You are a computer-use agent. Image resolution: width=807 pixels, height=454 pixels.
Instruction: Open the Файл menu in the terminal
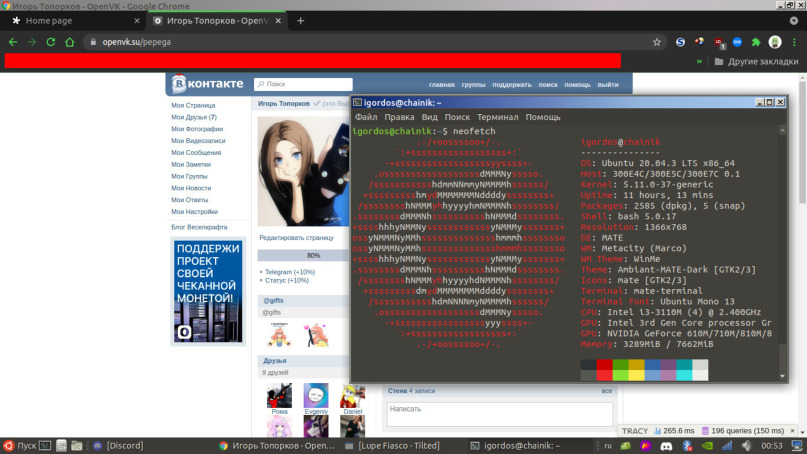point(365,117)
